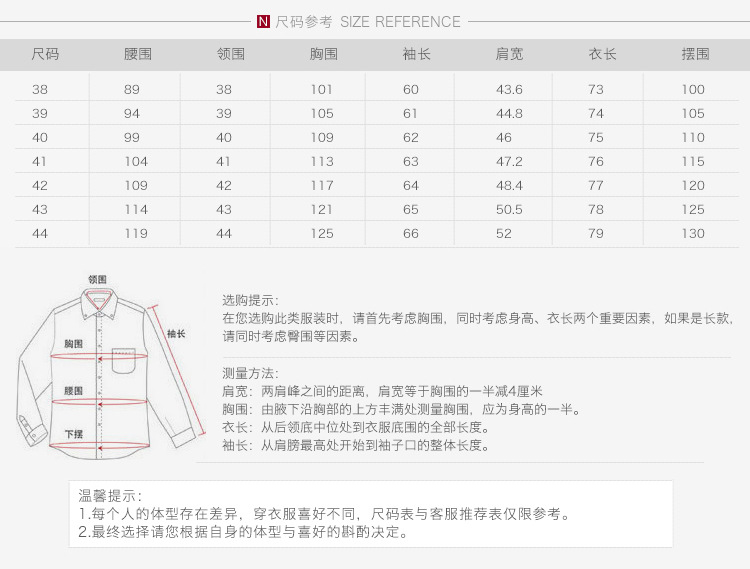Click sleeve length value 60
The width and height of the screenshot is (750, 569).
[x=411, y=89]
